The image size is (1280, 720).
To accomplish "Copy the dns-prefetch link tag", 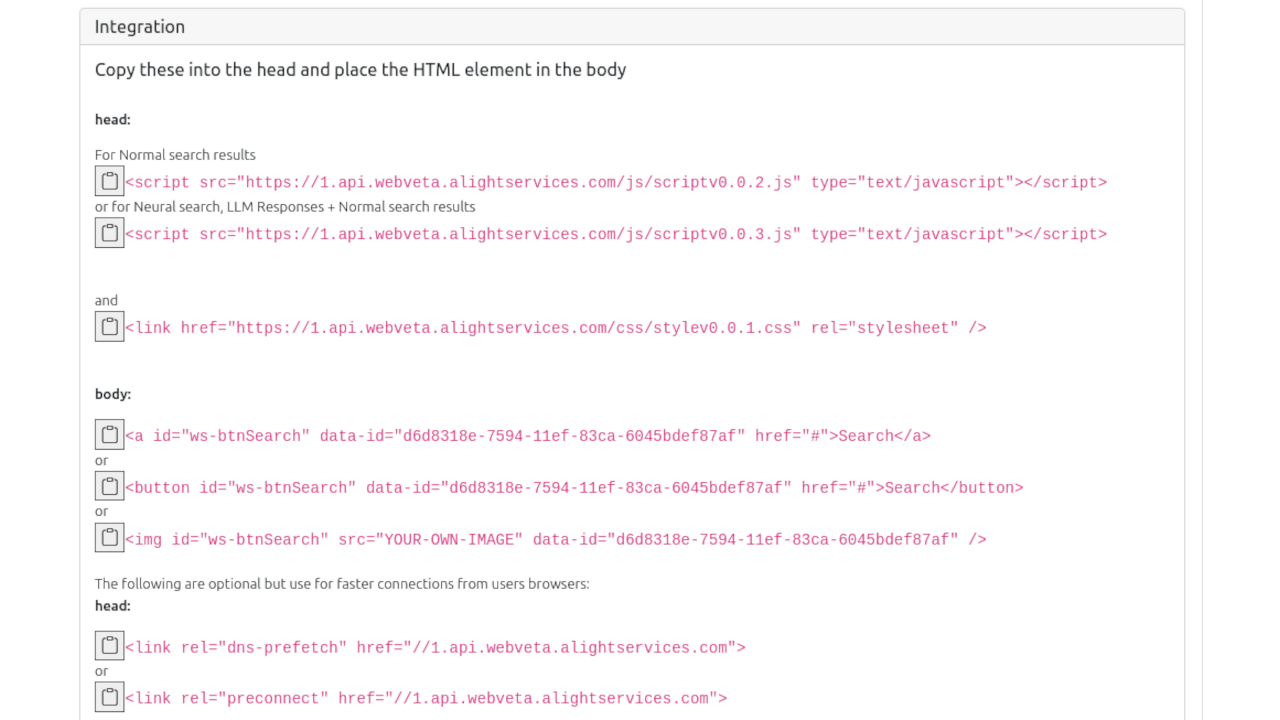I will pos(110,646).
